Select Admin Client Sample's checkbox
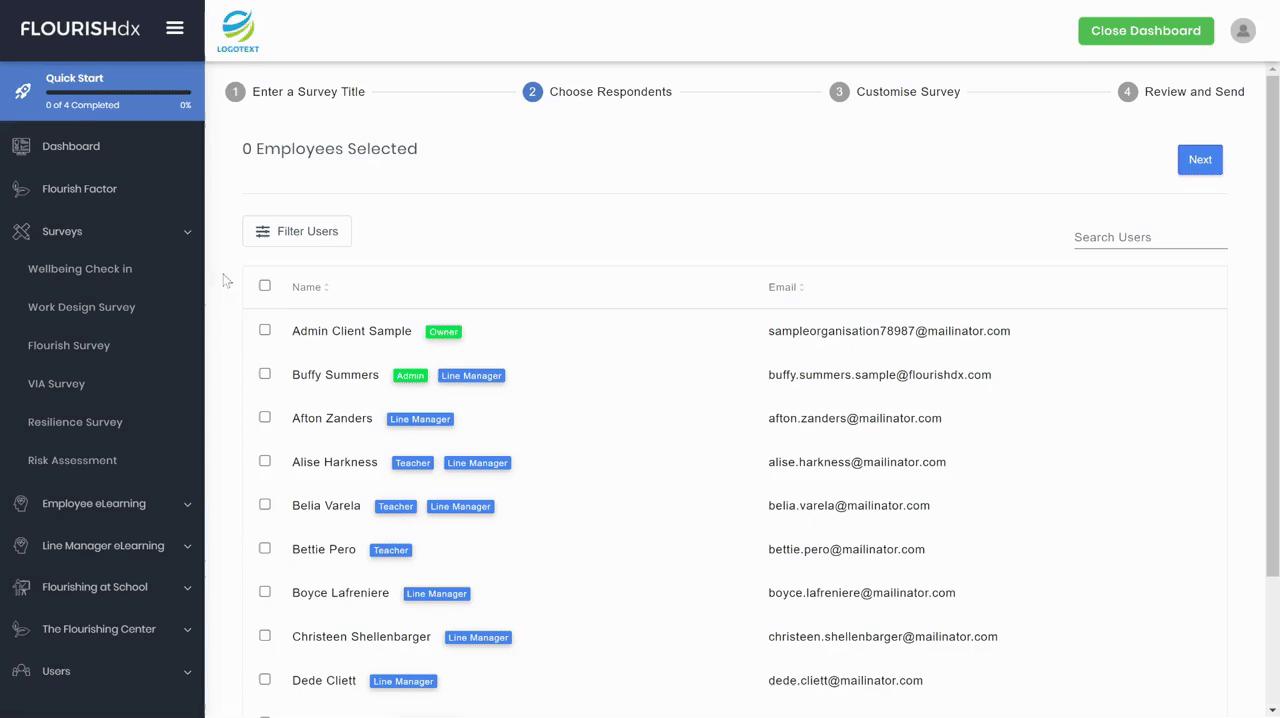This screenshot has height=718, width=1280. coord(264,329)
